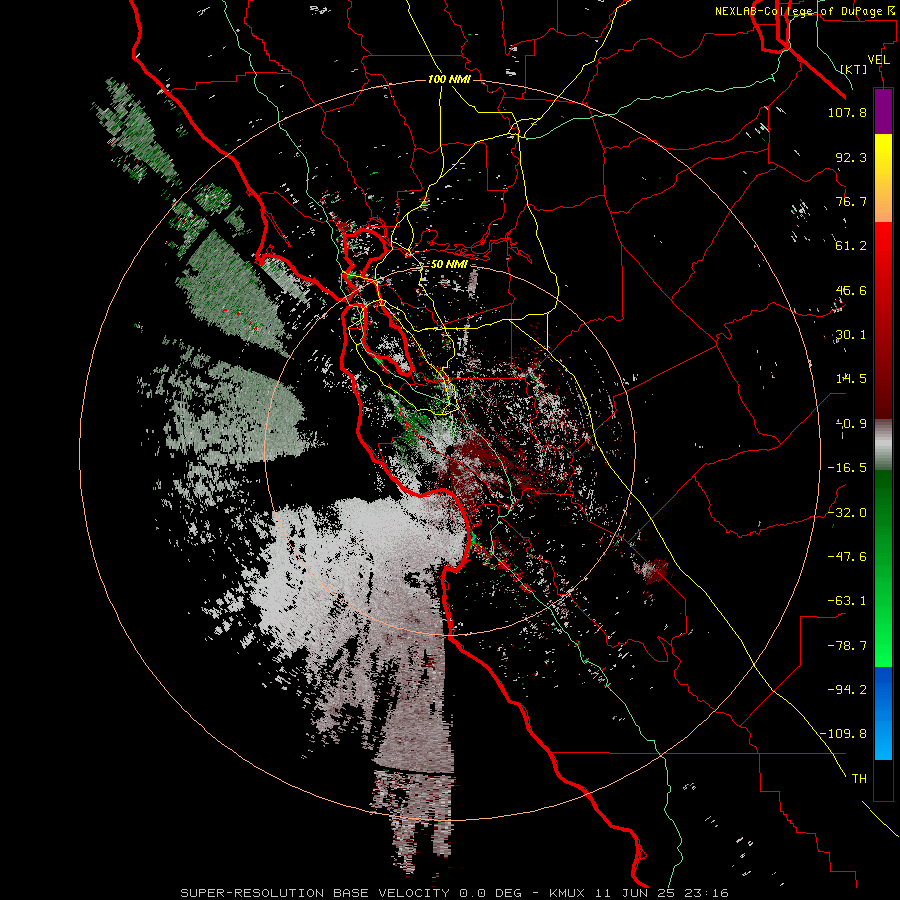Select the -109.8 velocity scale value

coord(843,734)
